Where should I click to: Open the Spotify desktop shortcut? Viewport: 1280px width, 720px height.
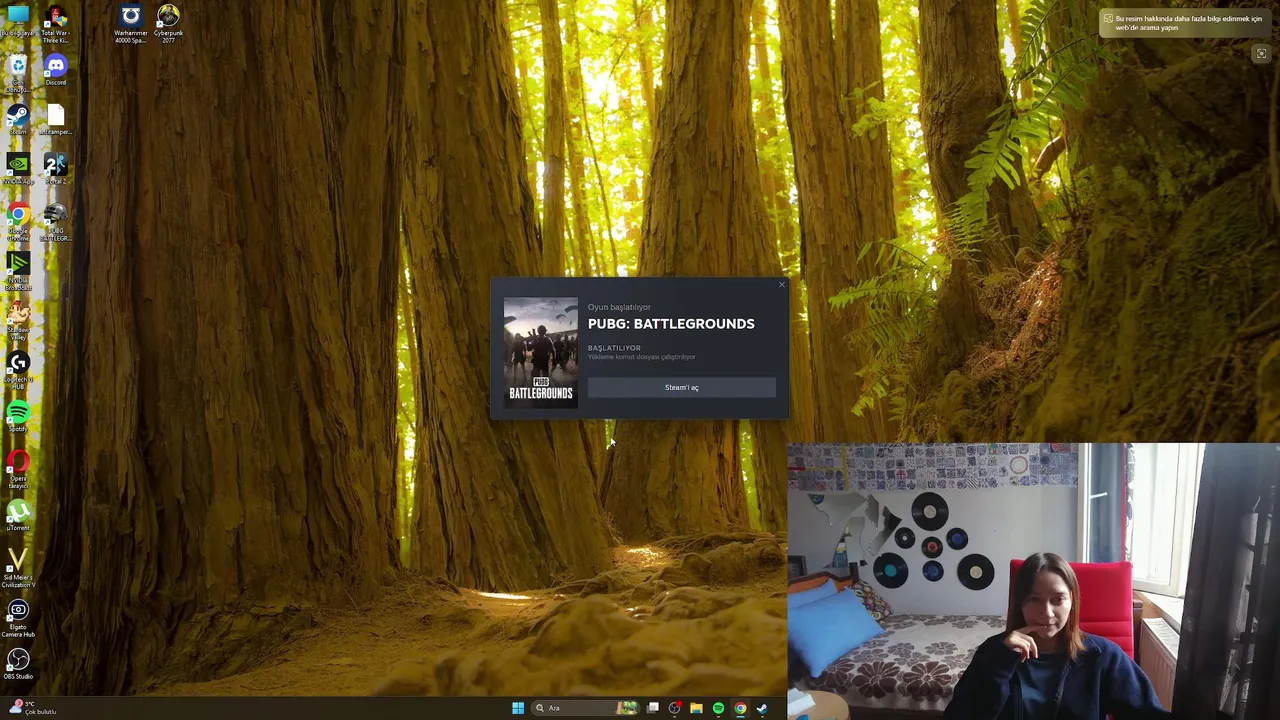(18, 417)
